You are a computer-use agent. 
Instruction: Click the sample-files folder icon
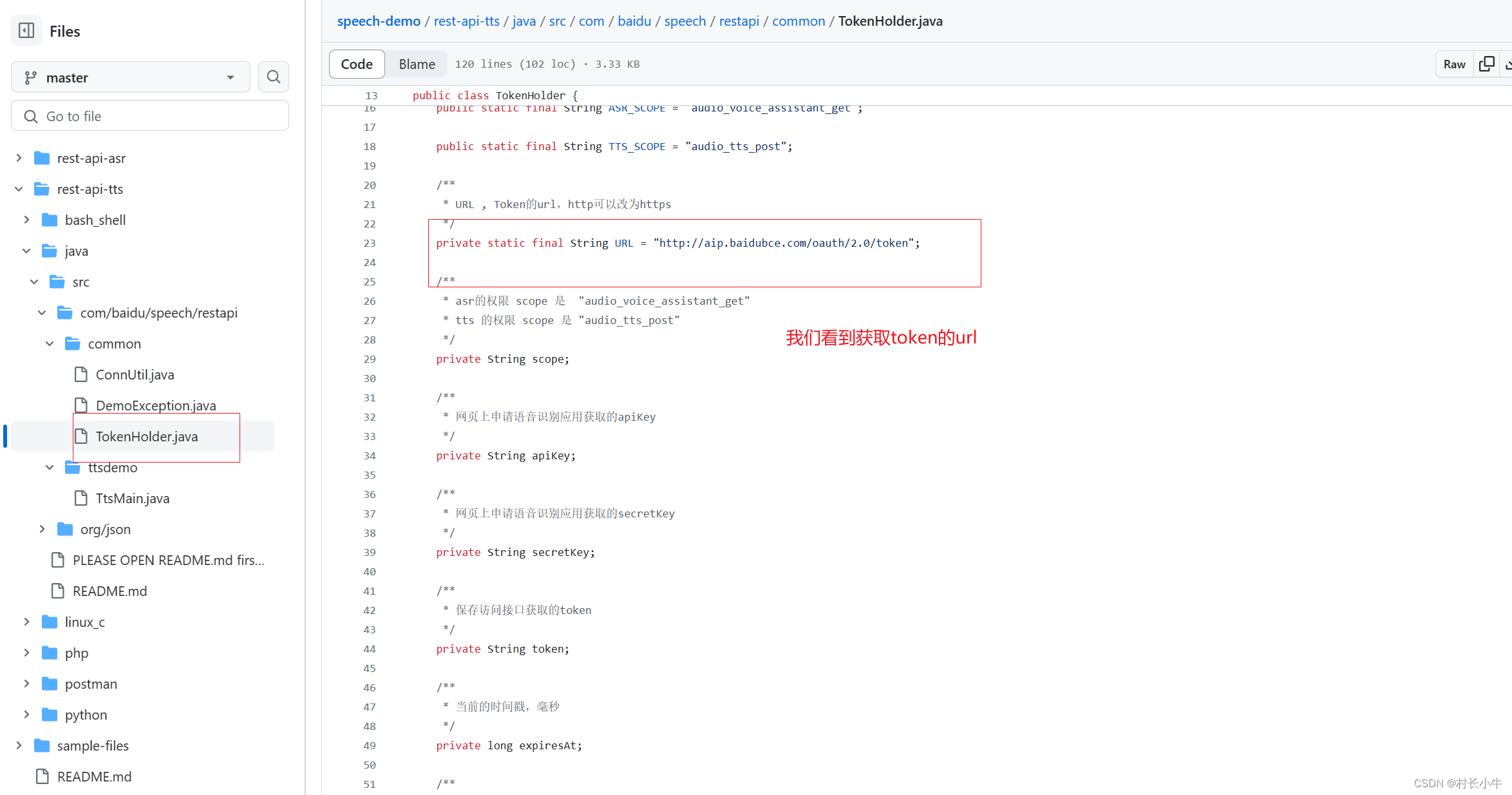[x=42, y=745]
